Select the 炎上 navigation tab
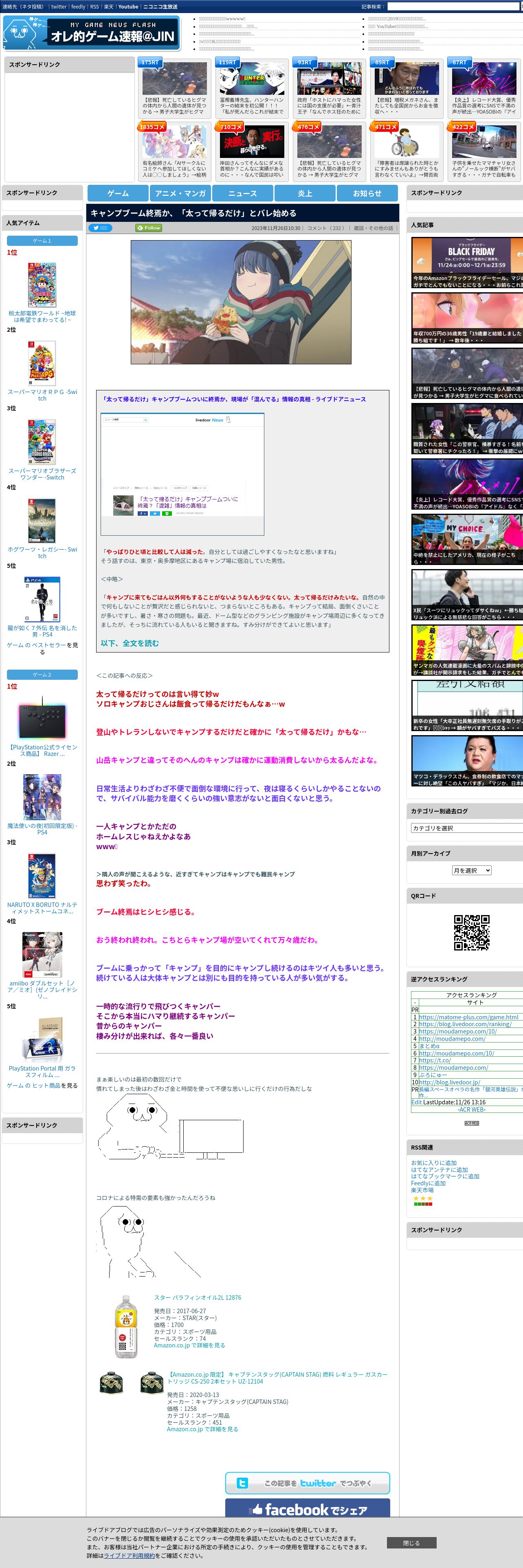The width and height of the screenshot is (523, 1568). (x=305, y=193)
